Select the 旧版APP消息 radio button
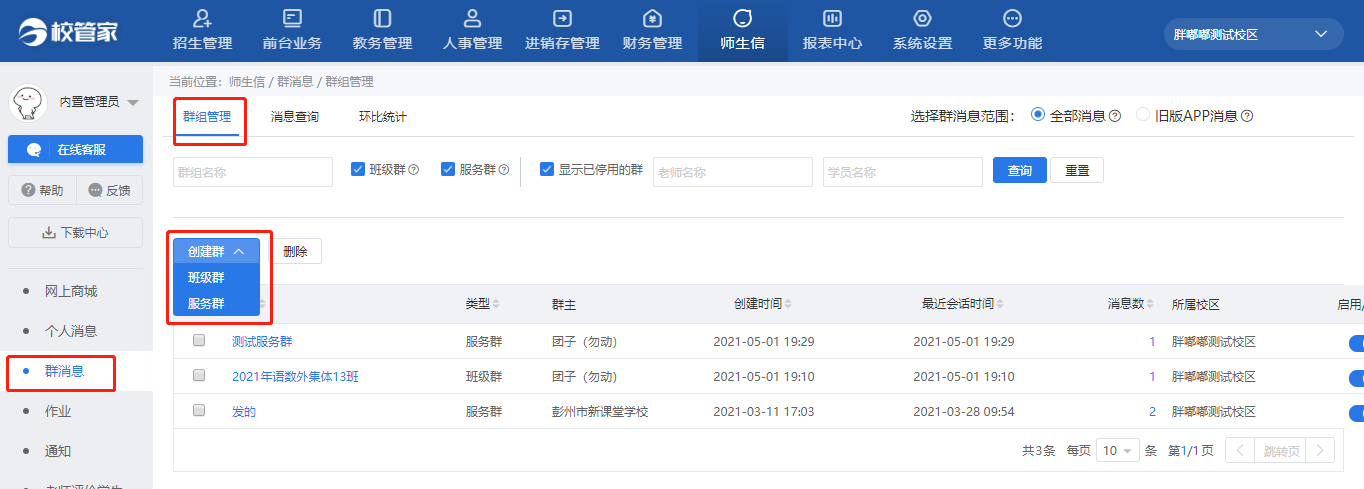Image resolution: width=1364 pixels, height=489 pixels. (x=1143, y=115)
